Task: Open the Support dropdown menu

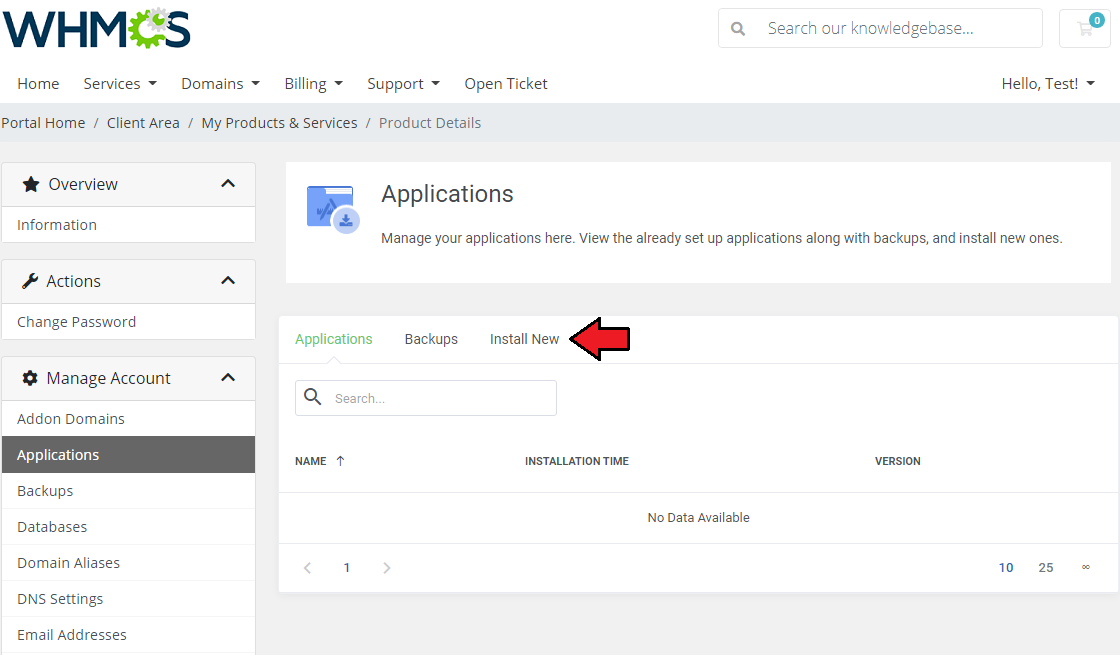Action: pos(404,84)
